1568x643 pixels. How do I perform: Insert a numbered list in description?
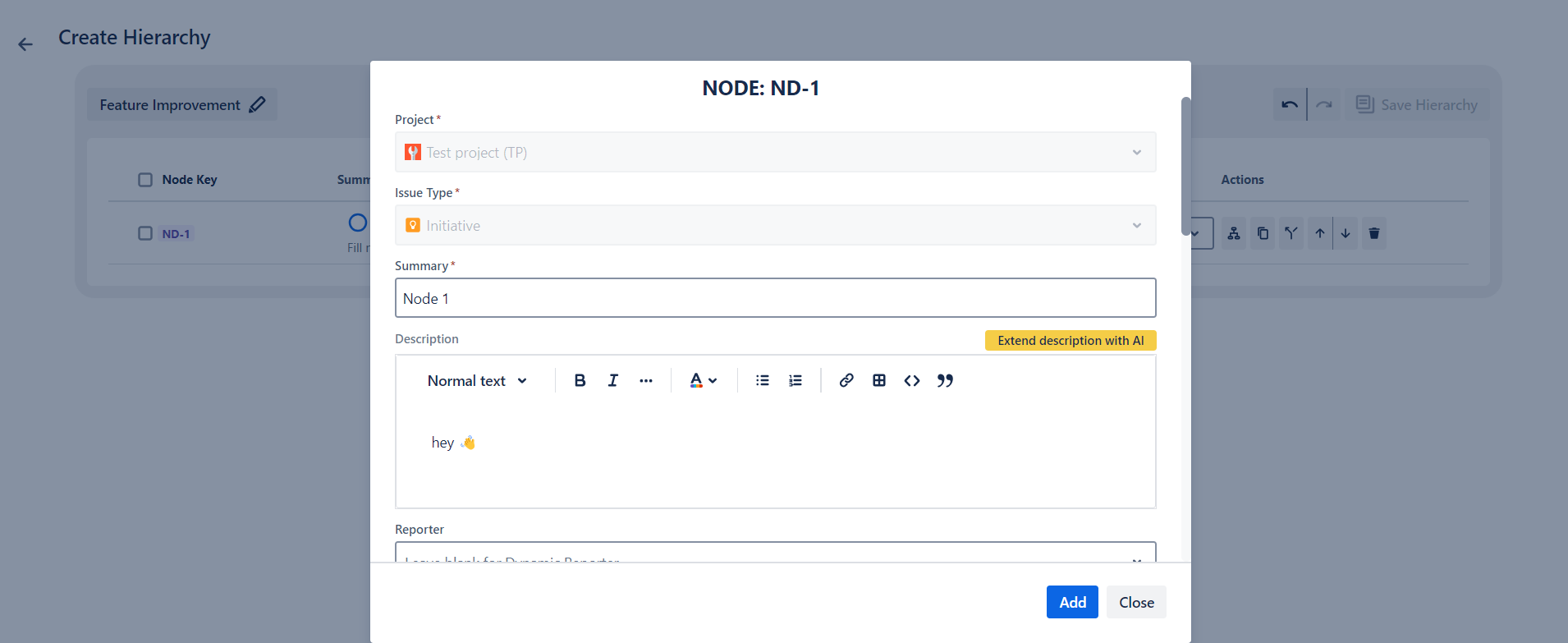pos(795,380)
